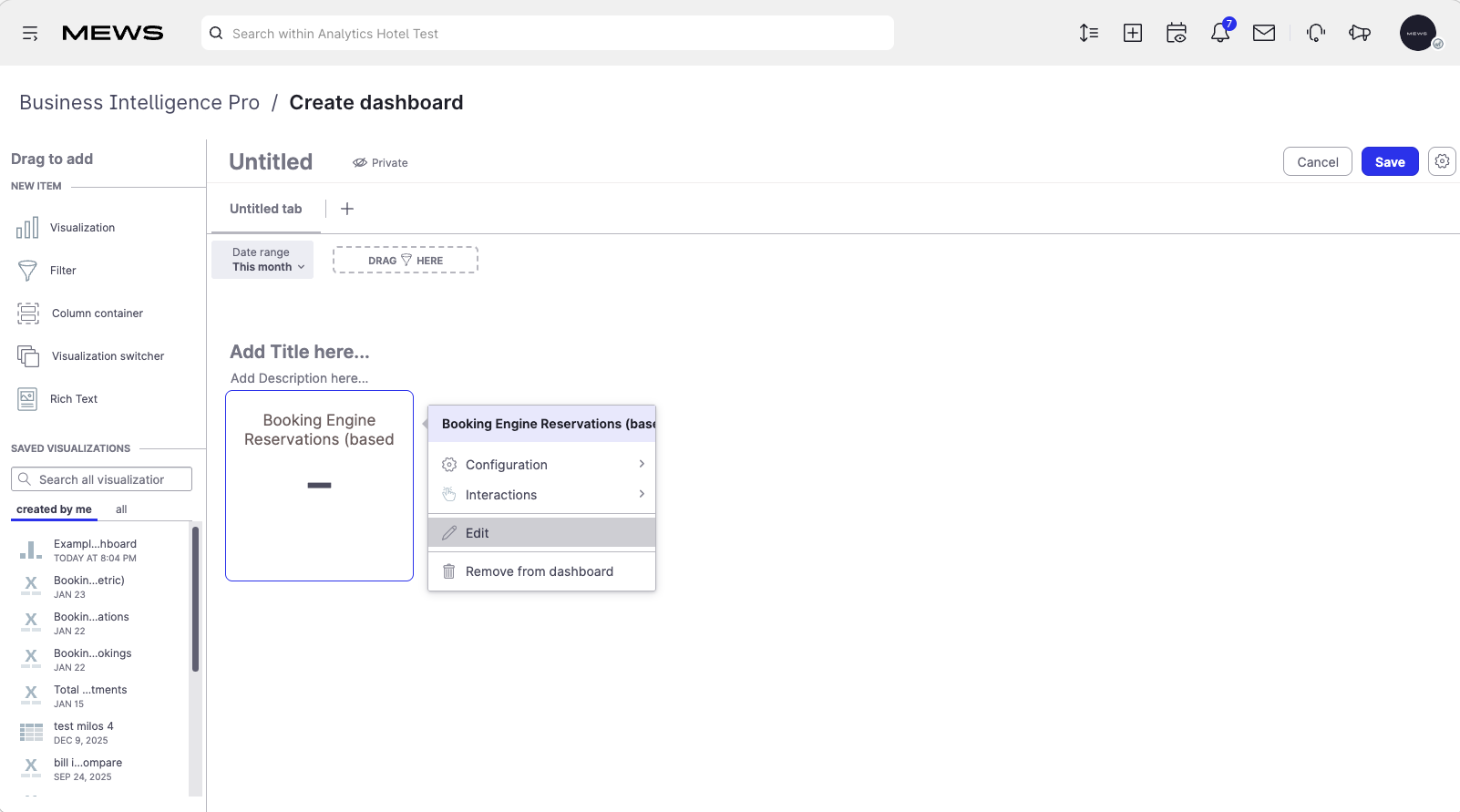Open the sort/timeline icon in the header

tap(1089, 34)
